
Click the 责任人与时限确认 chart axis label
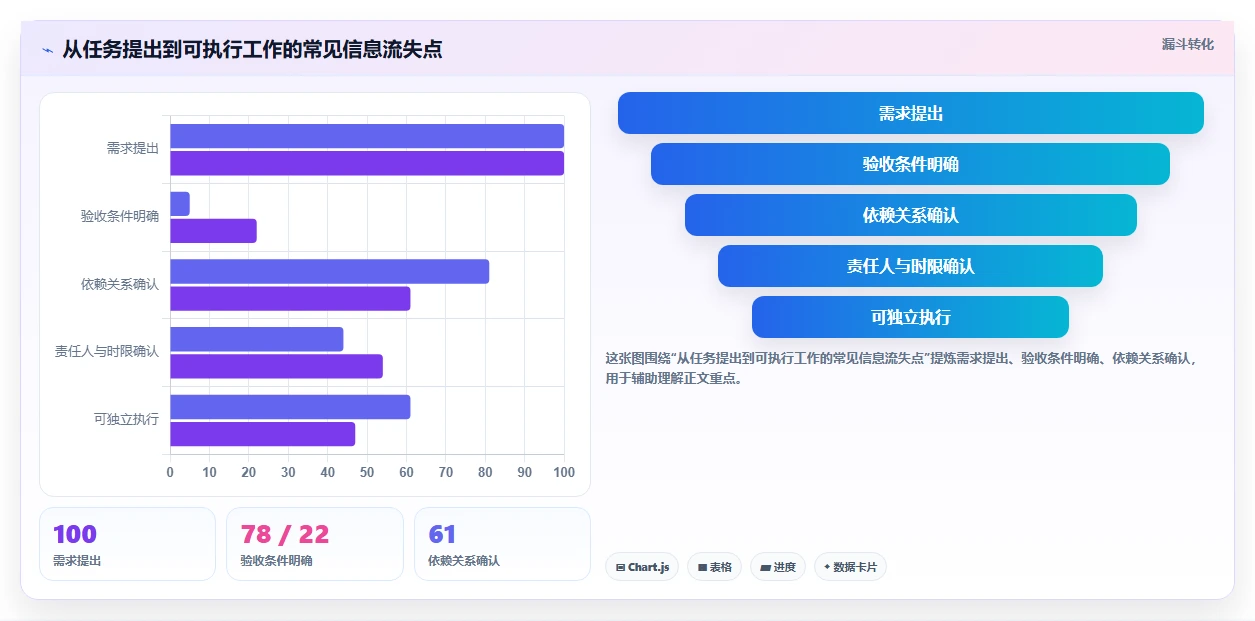click(107, 351)
